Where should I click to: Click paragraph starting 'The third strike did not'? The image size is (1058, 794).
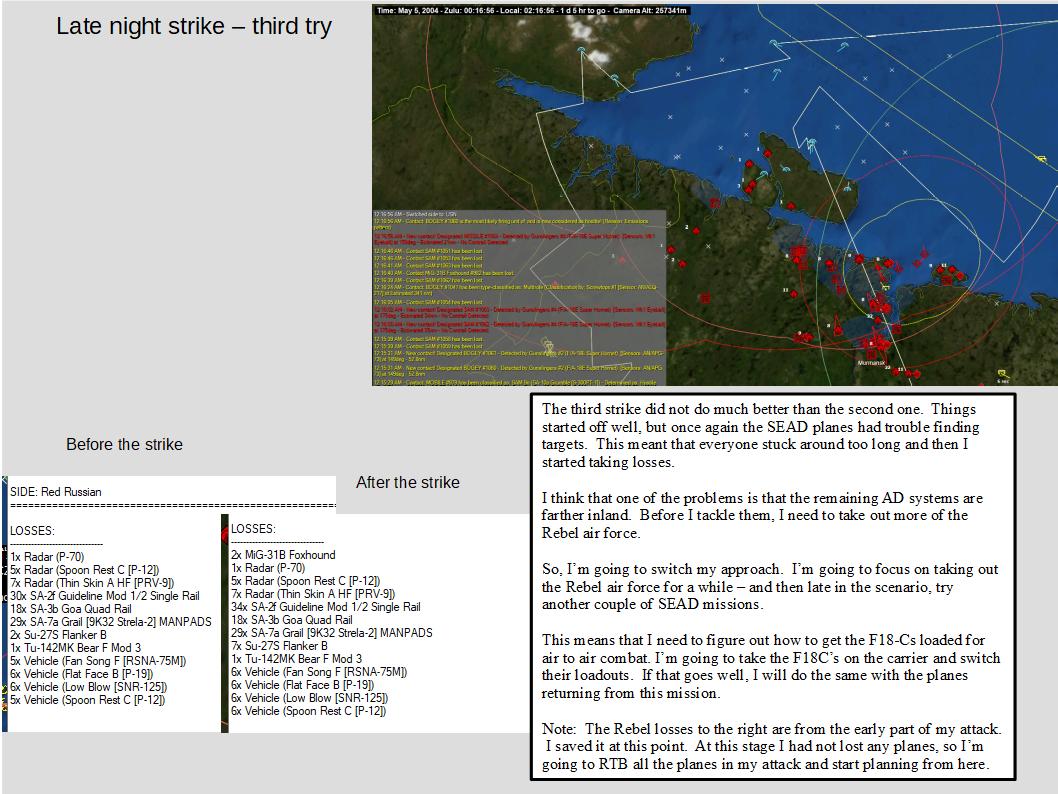760,436
